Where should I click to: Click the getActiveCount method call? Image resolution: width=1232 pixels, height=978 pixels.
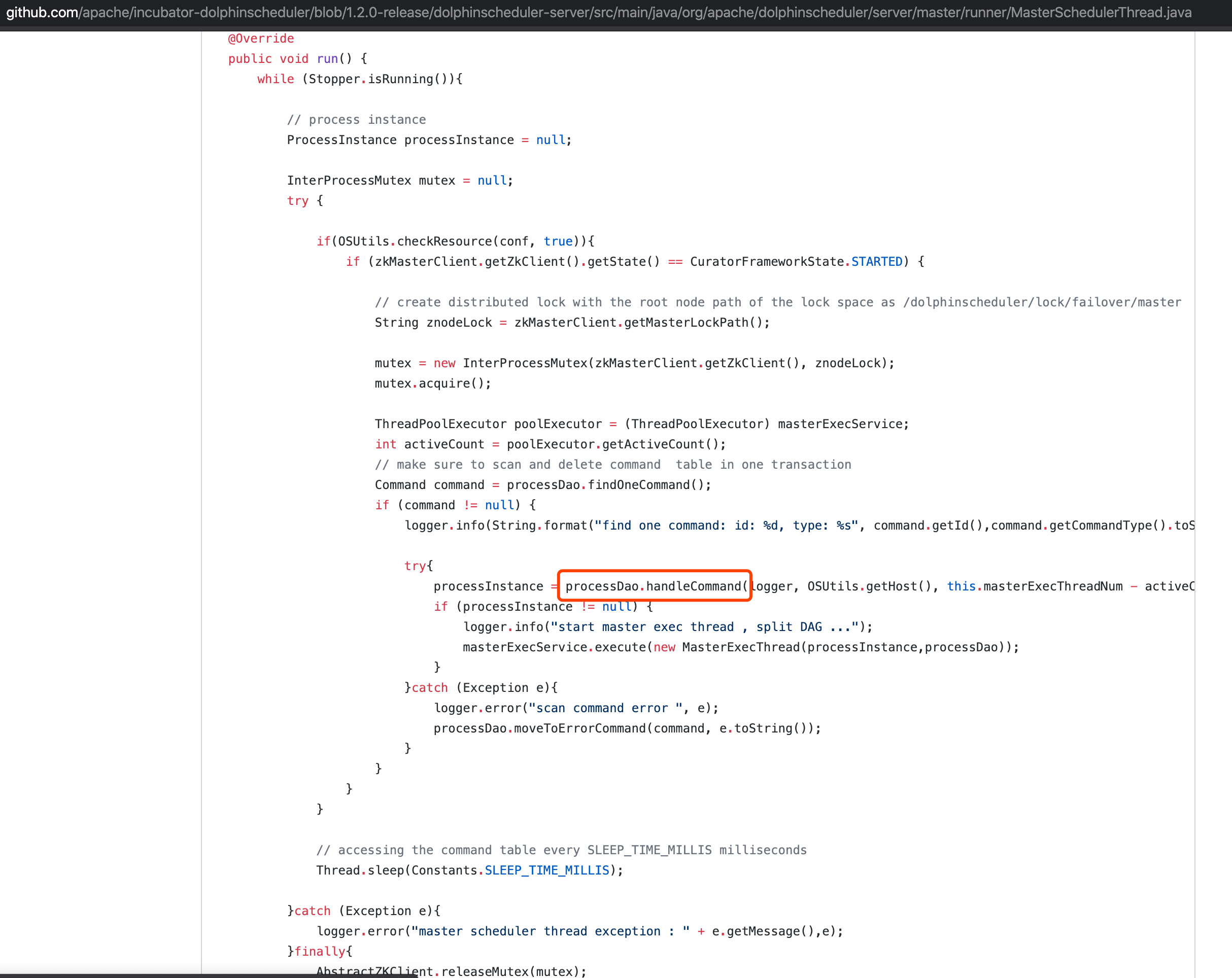pos(653,444)
